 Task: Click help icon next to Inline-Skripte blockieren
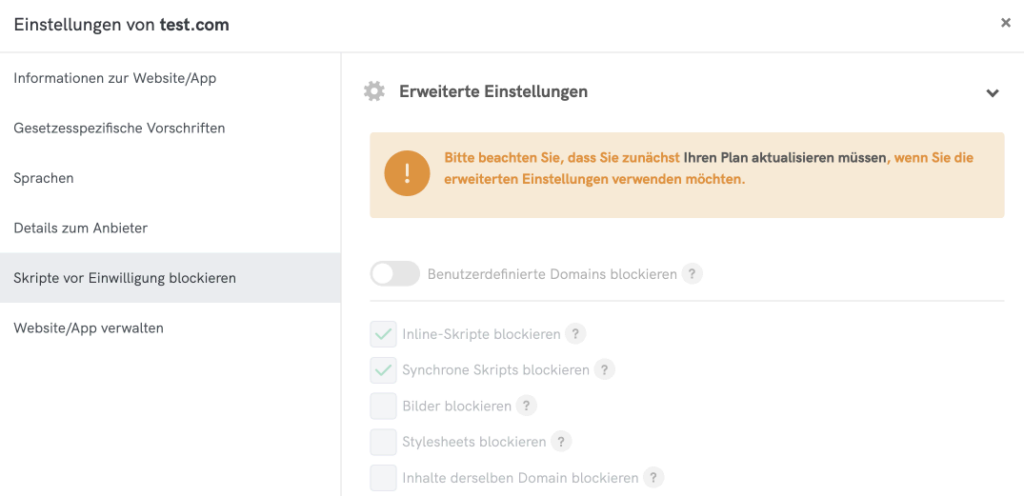coord(575,334)
